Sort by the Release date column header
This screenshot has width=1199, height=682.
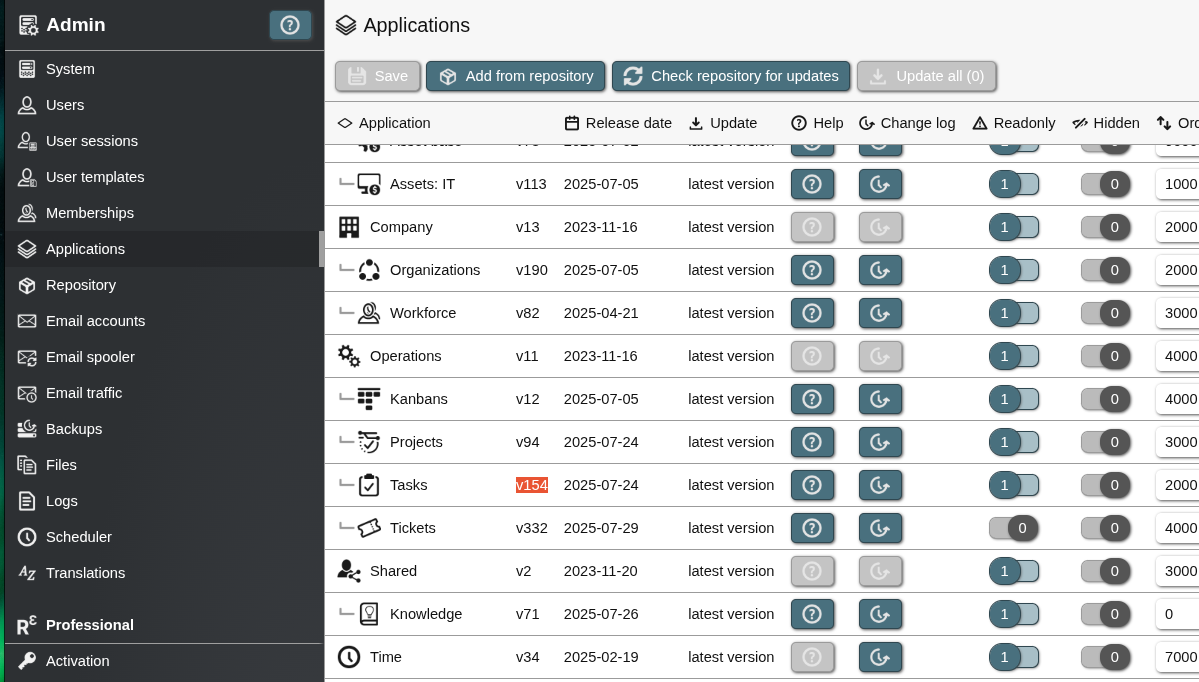(618, 123)
